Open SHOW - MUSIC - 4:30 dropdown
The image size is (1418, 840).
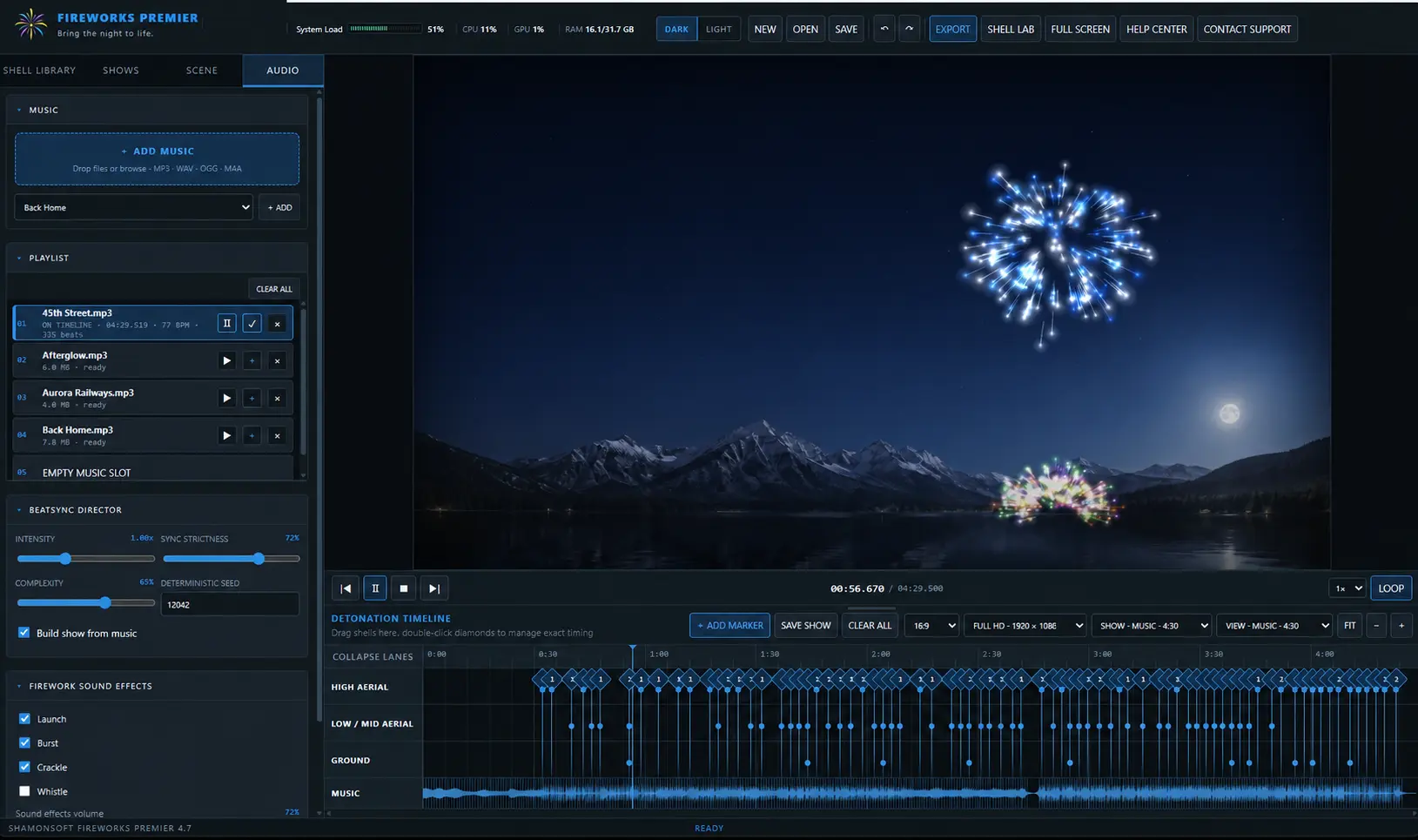click(1152, 625)
